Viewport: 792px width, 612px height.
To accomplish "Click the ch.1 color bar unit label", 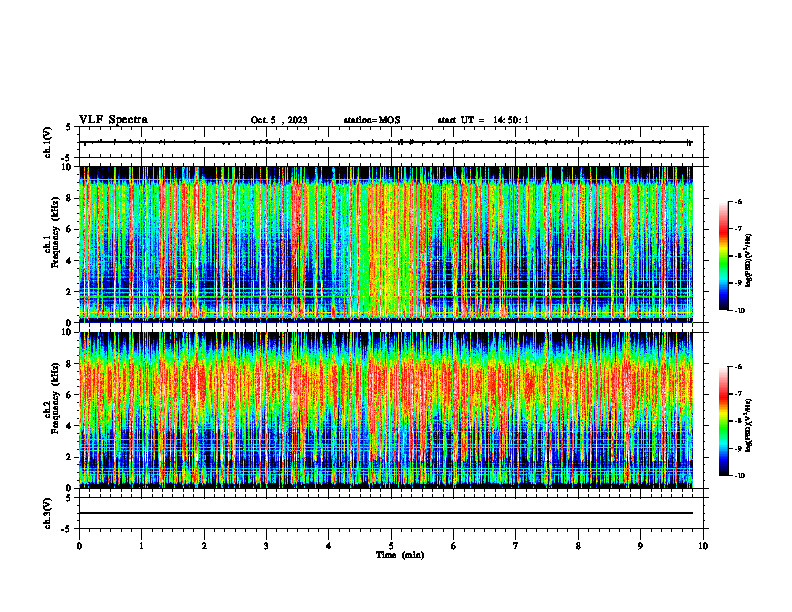I will pos(748,261).
